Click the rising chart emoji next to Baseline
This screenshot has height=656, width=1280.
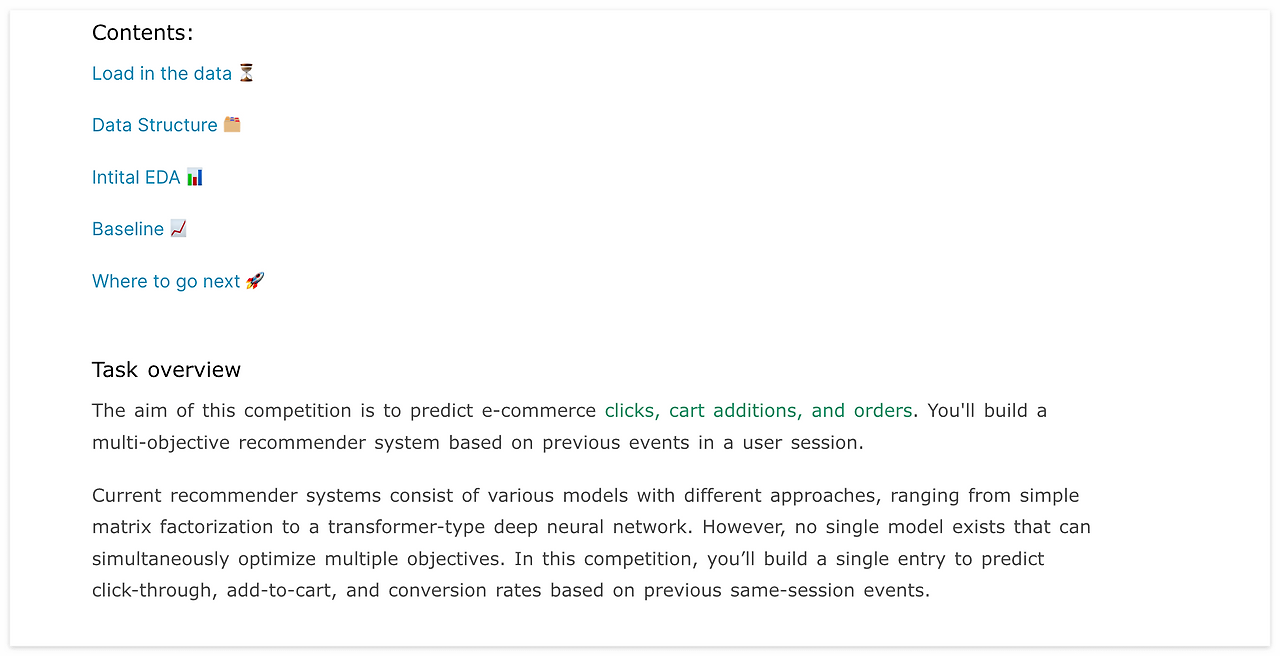pyautogui.click(x=178, y=229)
